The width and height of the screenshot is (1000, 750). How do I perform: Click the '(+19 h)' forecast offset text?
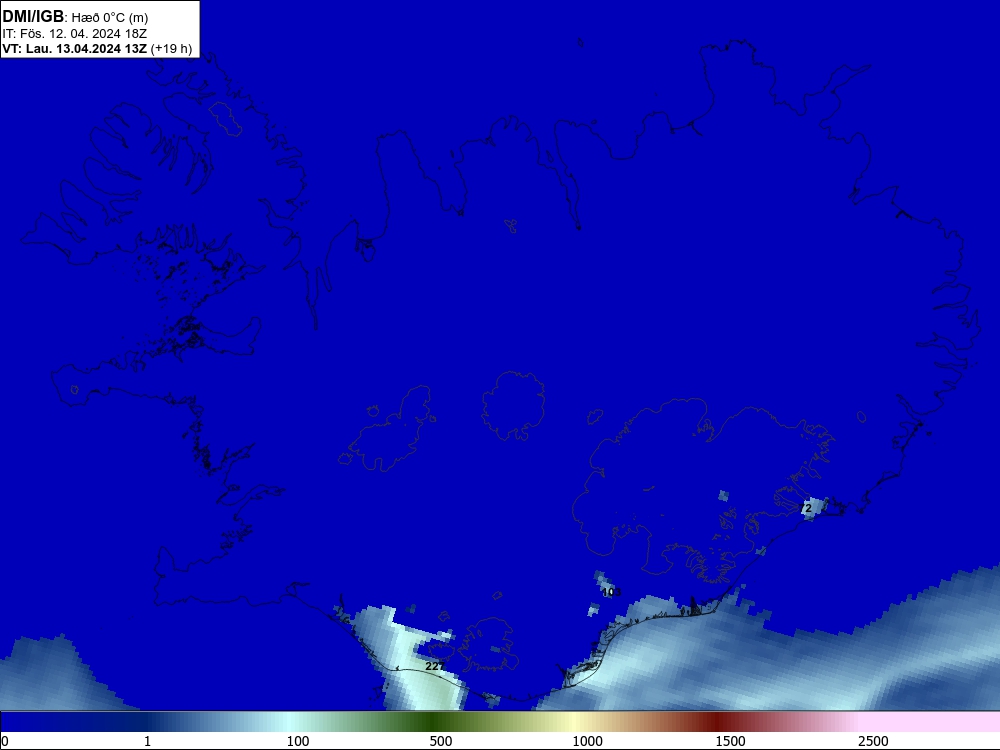tap(172, 49)
